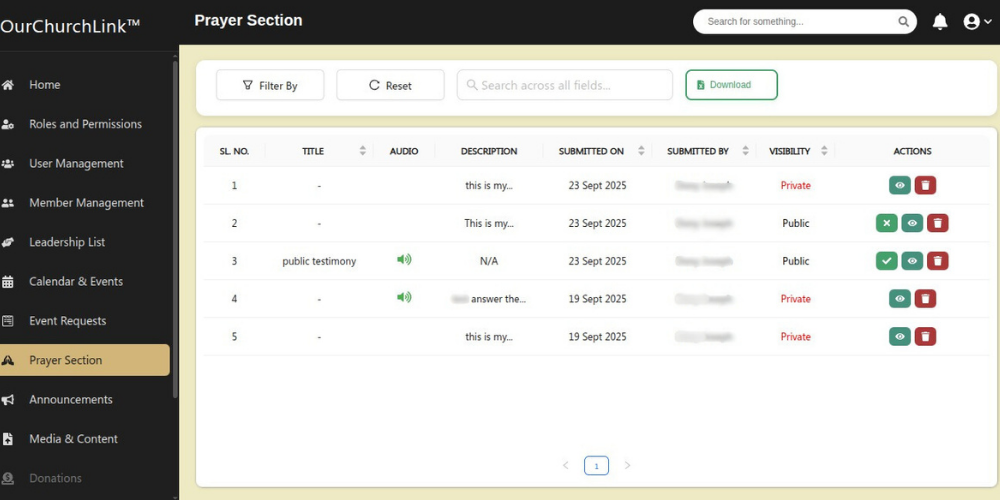Play audio icon in row 4

(404, 297)
